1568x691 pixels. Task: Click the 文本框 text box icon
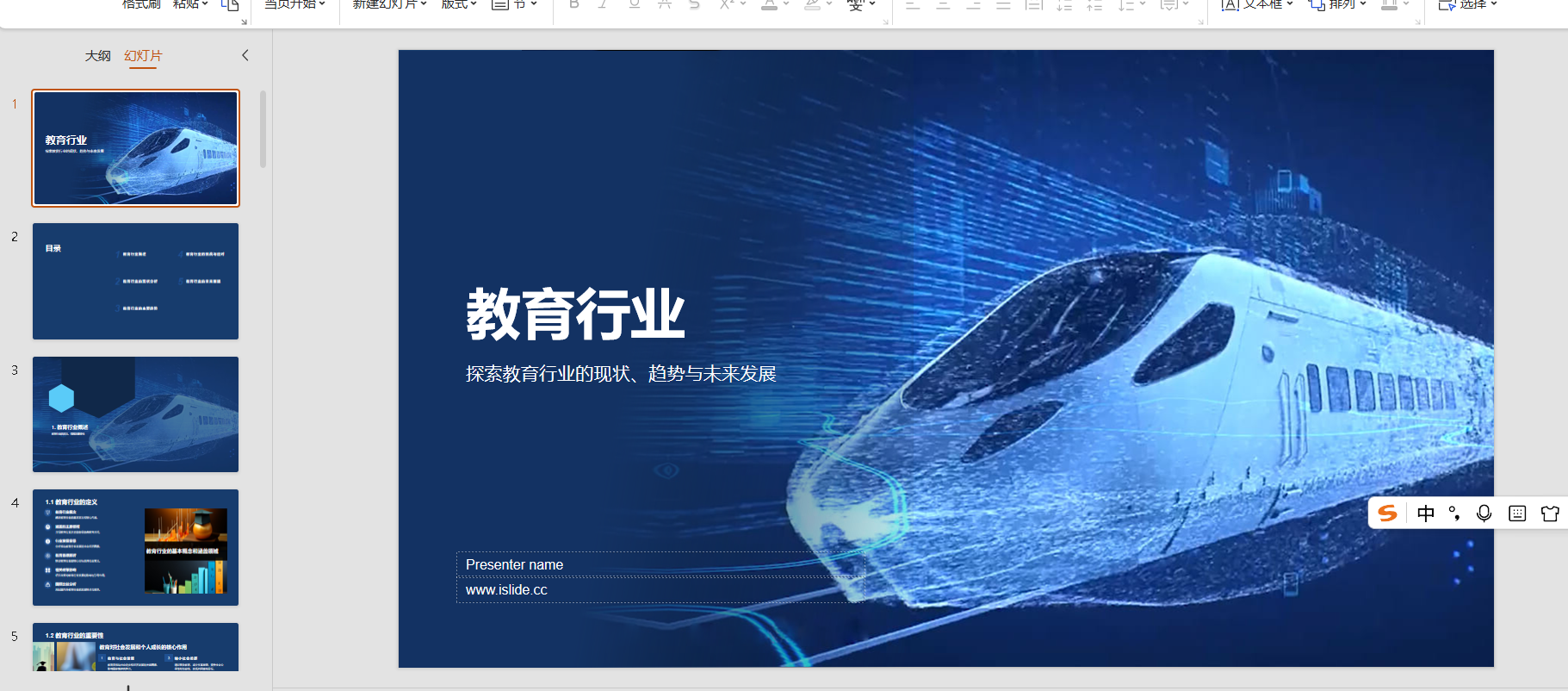pyautogui.click(x=1230, y=5)
